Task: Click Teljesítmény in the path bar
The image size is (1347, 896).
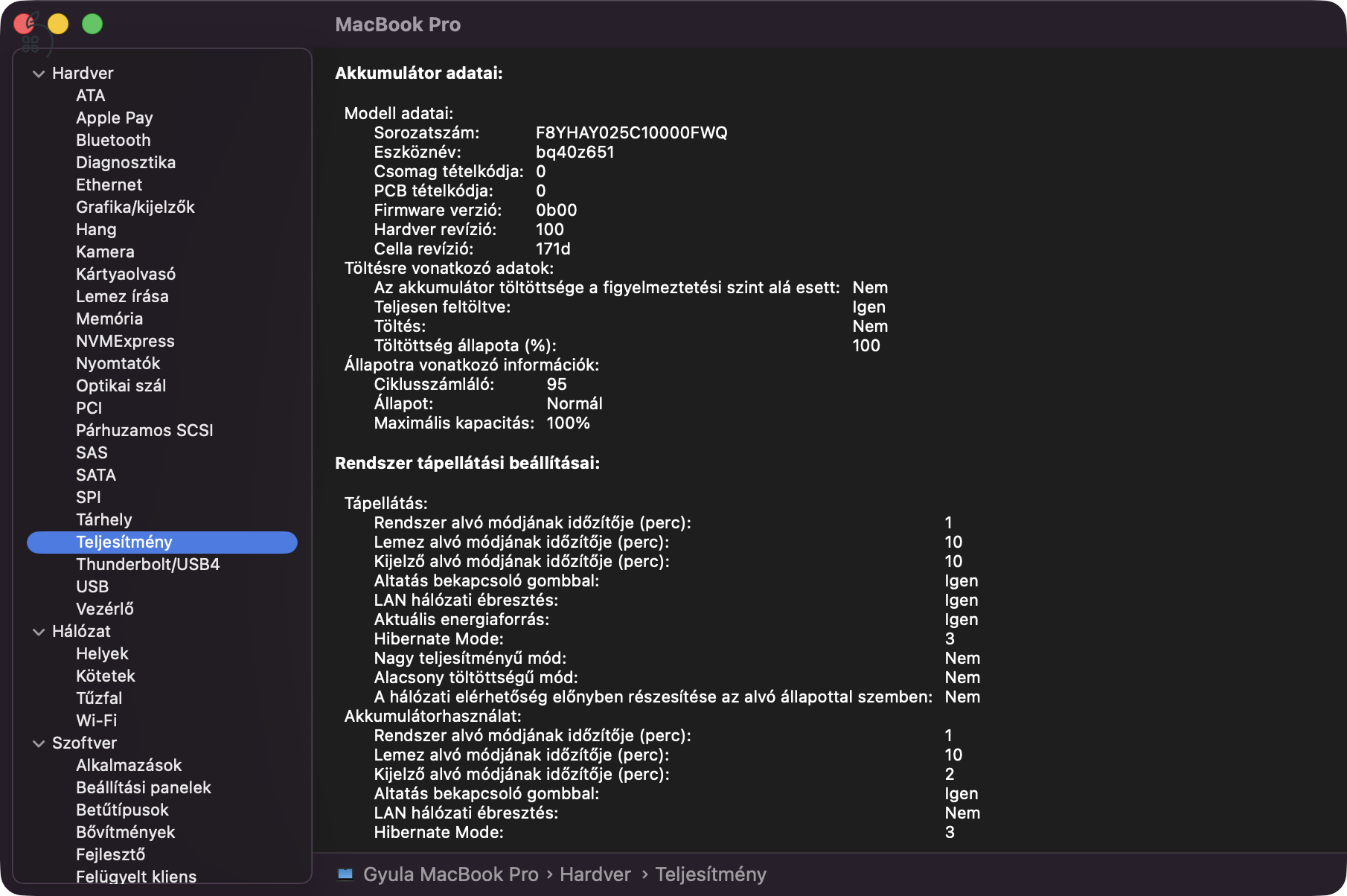Action: [x=711, y=874]
